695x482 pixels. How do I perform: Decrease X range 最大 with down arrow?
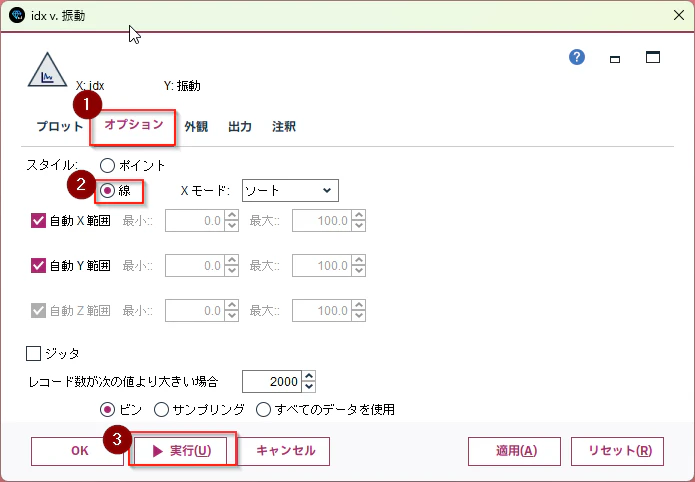coord(359,226)
